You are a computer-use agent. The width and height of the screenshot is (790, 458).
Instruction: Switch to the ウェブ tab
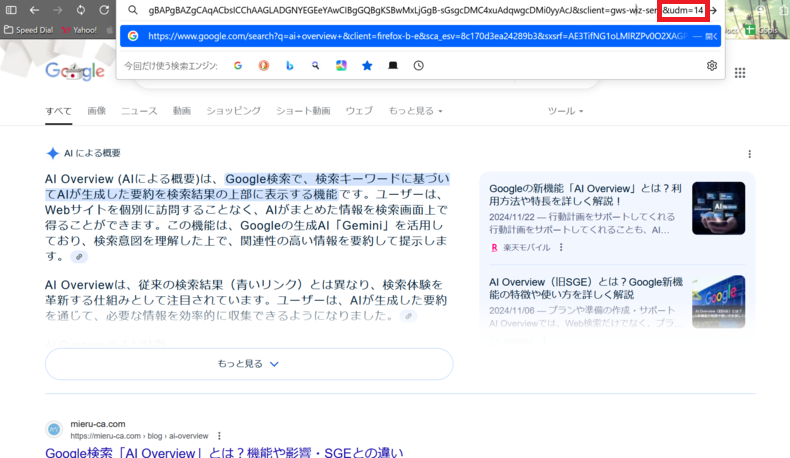[359, 111]
